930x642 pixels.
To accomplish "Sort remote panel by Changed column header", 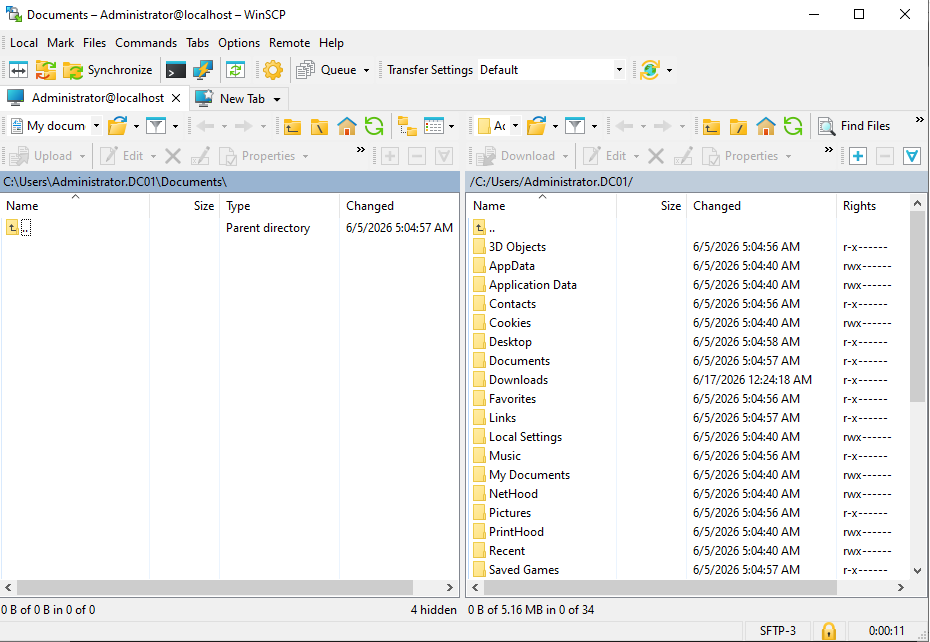I will coord(761,205).
